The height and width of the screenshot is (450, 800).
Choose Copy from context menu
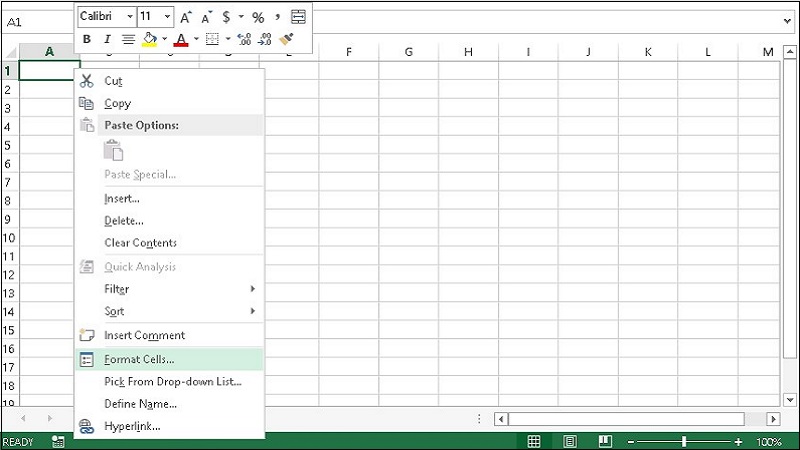pos(169,103)
